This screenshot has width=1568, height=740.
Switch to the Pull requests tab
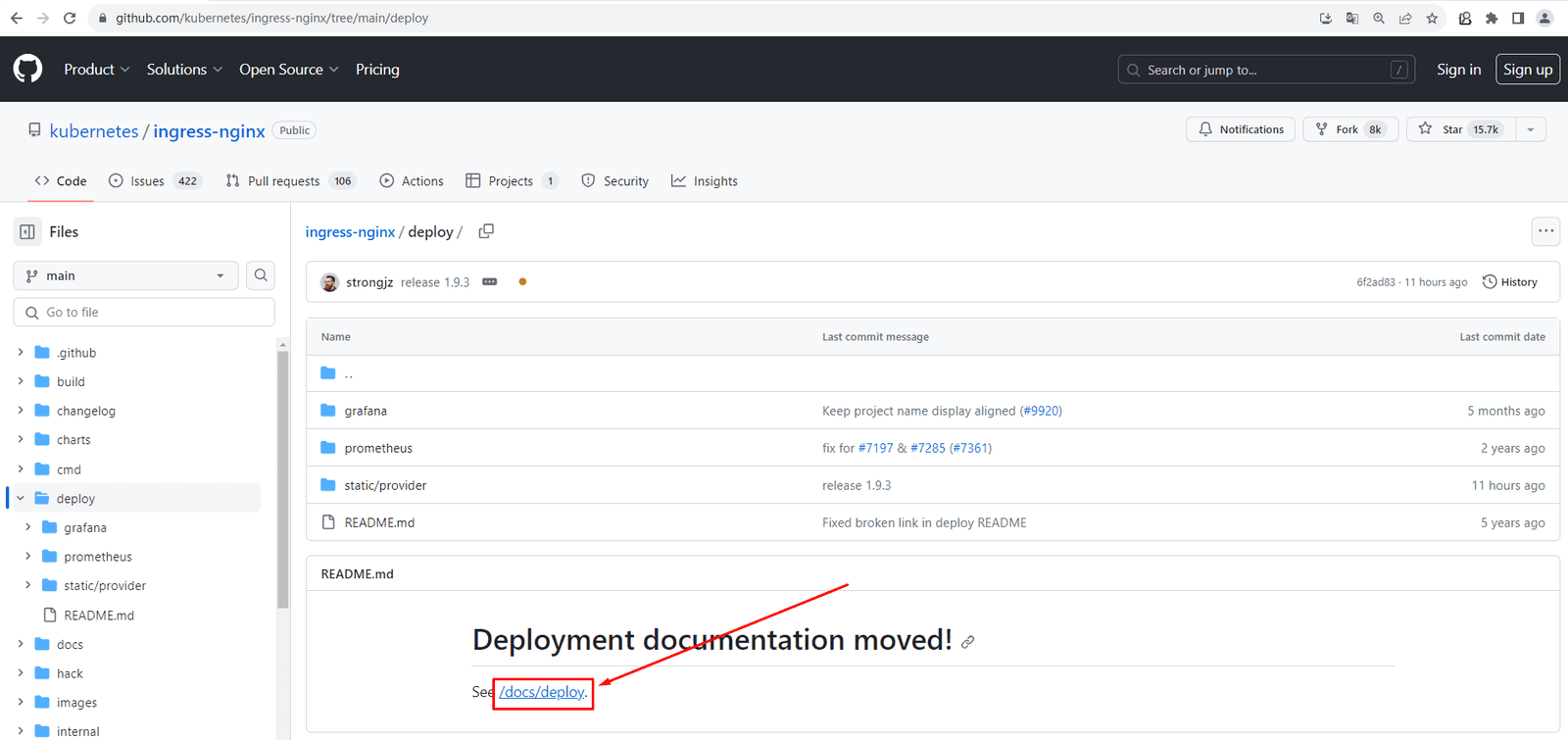(290, 180)
